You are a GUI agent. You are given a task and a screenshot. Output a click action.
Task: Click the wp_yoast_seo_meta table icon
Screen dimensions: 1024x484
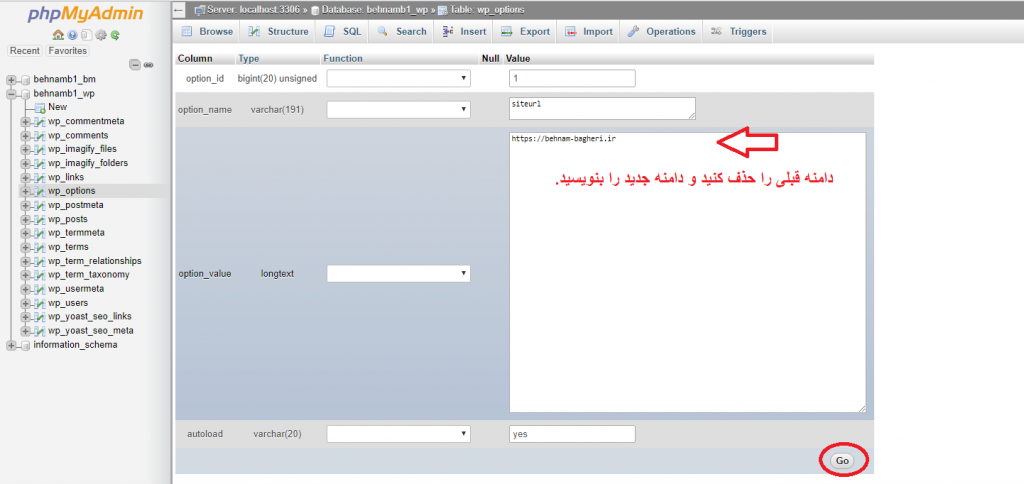tap(40, 331)
